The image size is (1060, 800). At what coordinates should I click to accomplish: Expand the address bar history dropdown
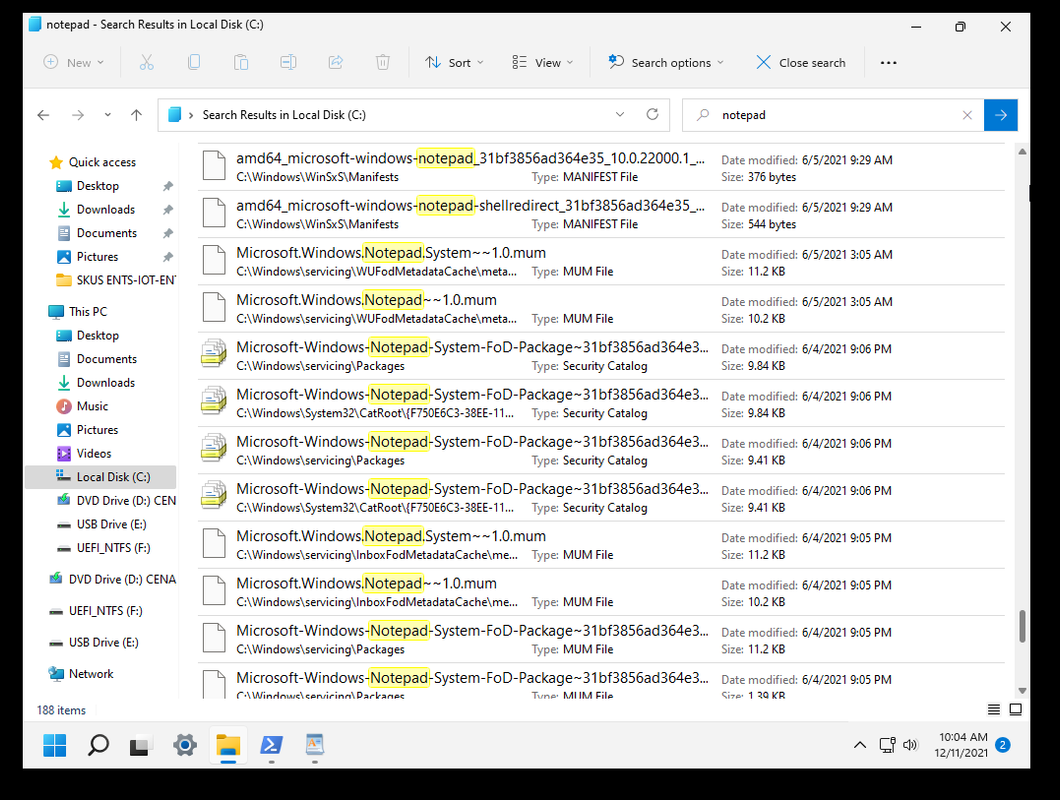tap(620, 114)
